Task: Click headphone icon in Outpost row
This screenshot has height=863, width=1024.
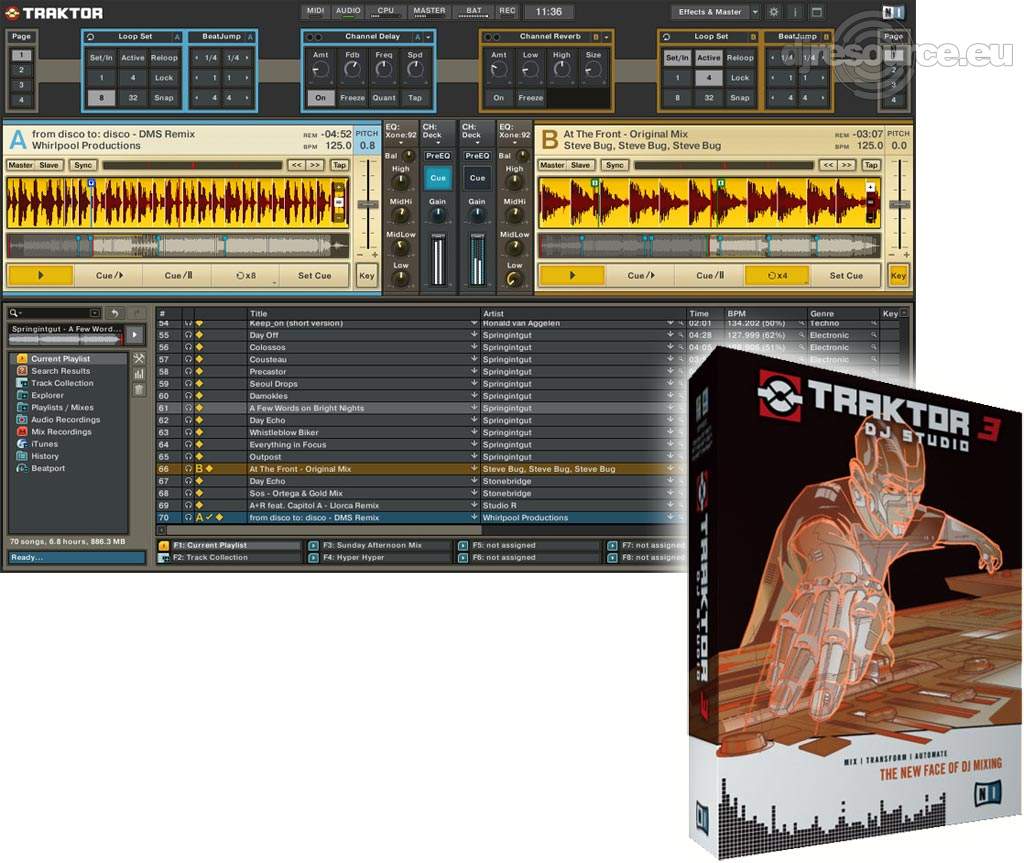Action: (189, 457)
